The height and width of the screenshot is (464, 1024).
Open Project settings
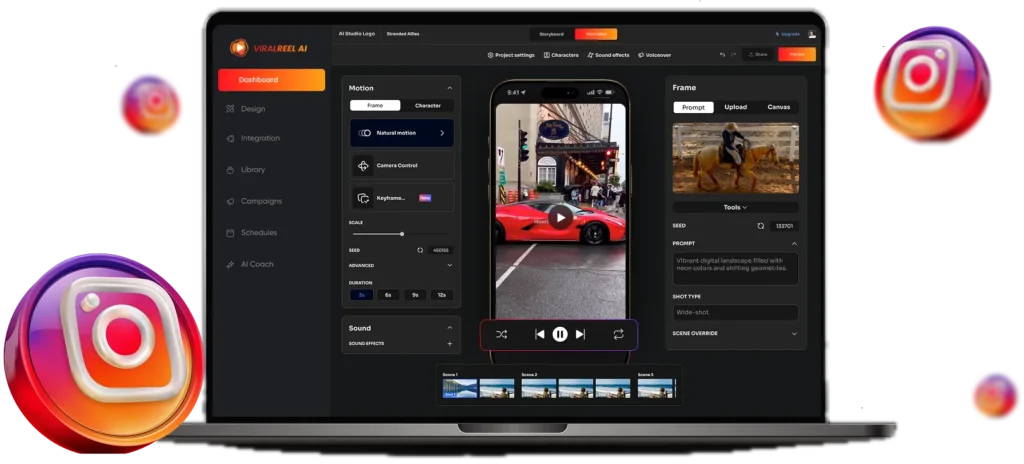[x=511, y=56]
